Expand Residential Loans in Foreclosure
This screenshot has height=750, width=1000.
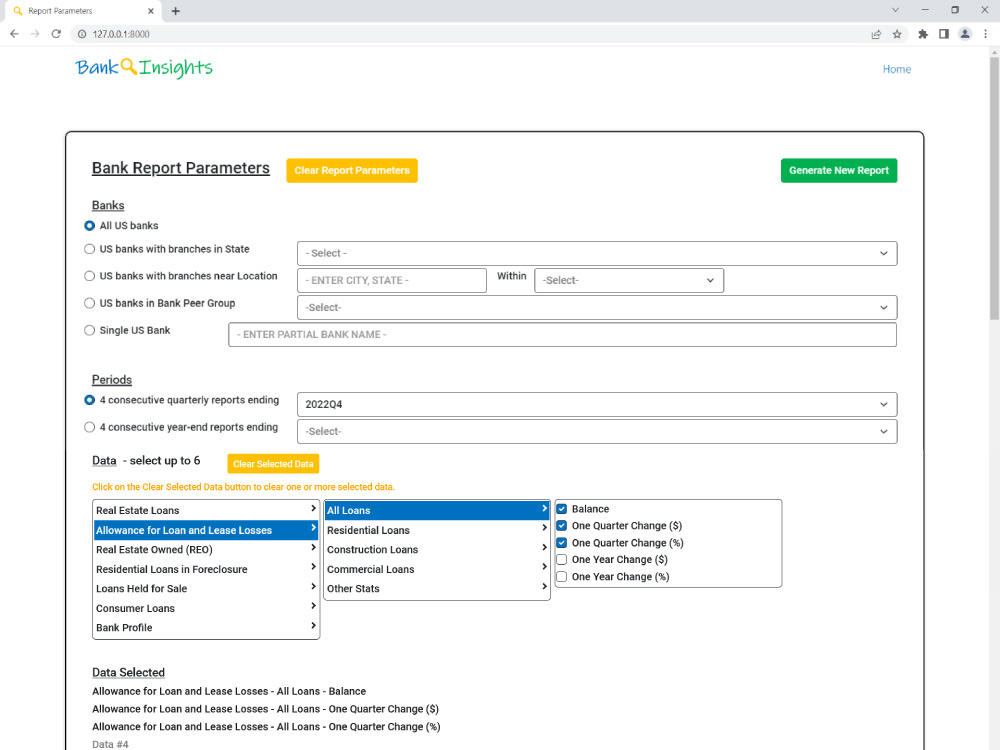(x=206, y=569)
